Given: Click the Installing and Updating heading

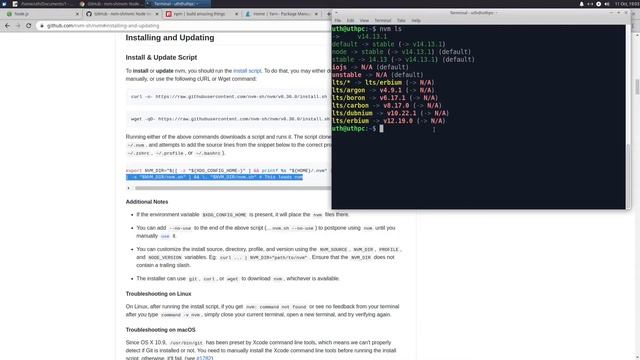Looking at the screenshot, I should (x=170, y=38).
